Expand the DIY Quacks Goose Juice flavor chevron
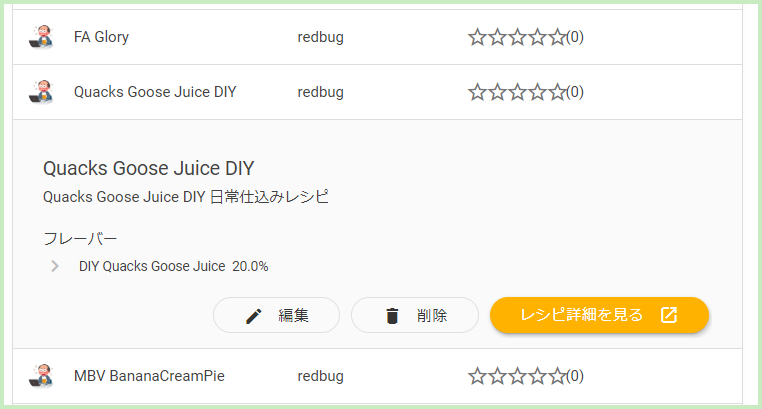 pos(55,266)
